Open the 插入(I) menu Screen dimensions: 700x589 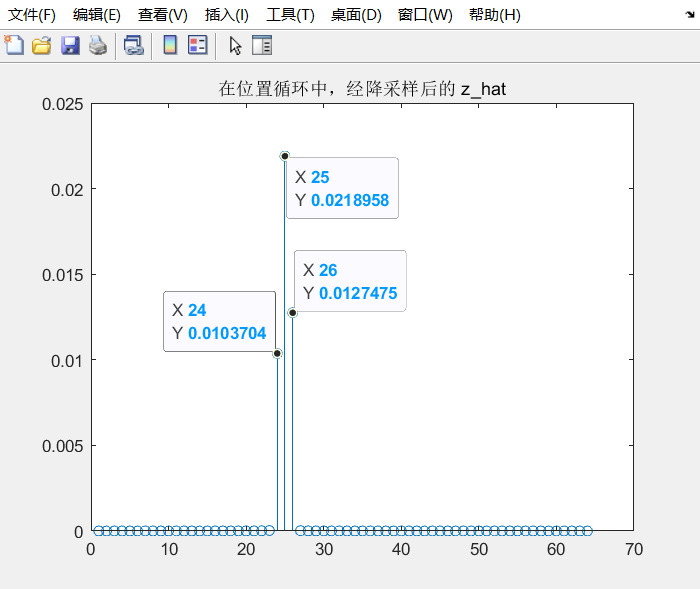coord(226,15)
